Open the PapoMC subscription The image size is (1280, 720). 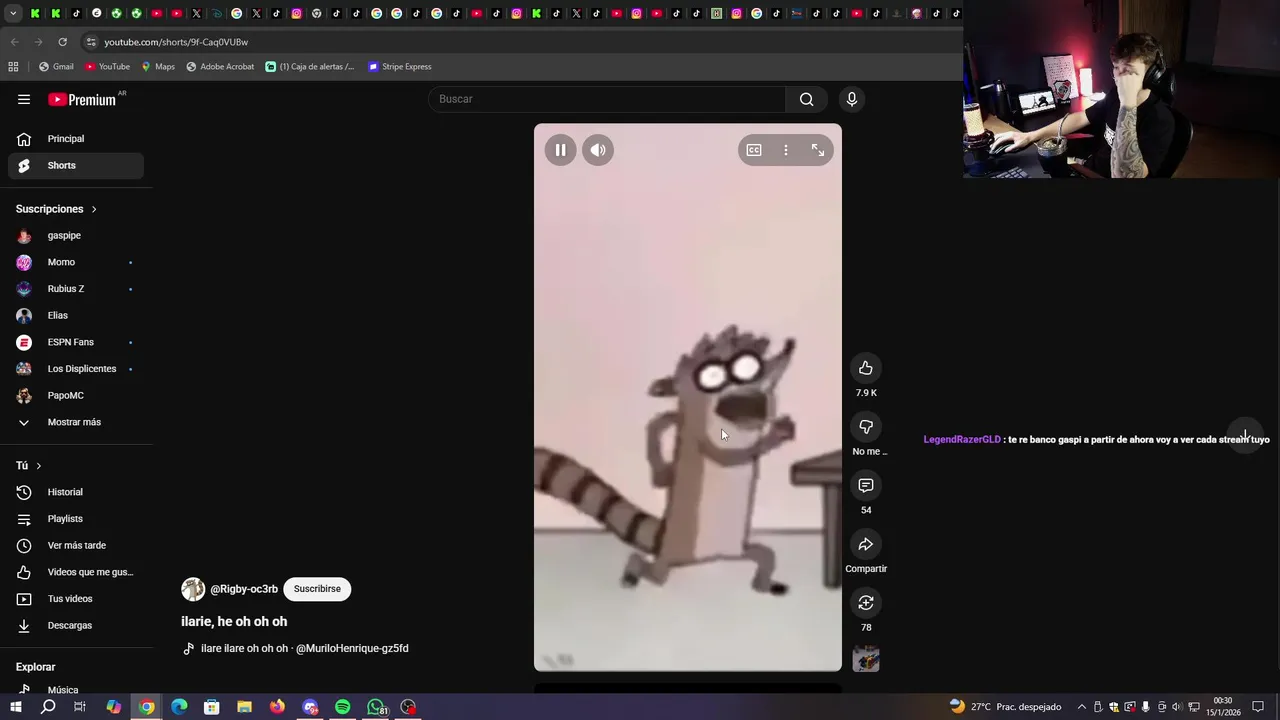point(76,396)
